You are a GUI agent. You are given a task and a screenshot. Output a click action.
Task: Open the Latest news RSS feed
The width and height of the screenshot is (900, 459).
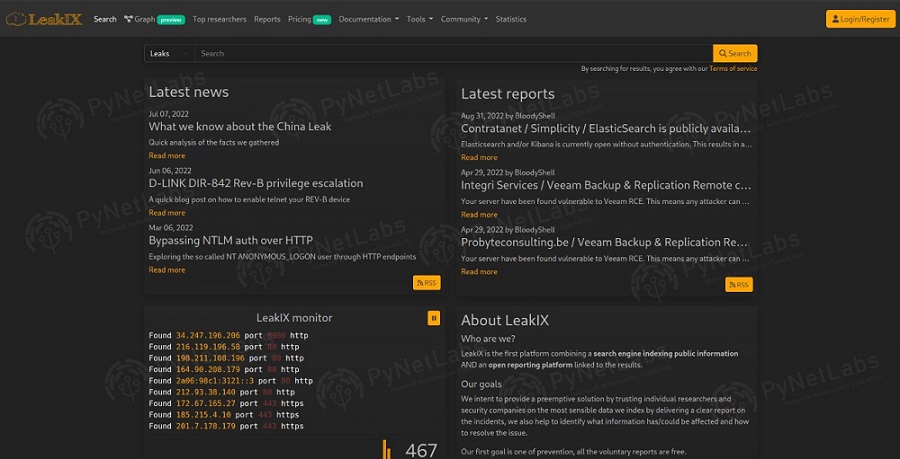[x=426, y=283]
